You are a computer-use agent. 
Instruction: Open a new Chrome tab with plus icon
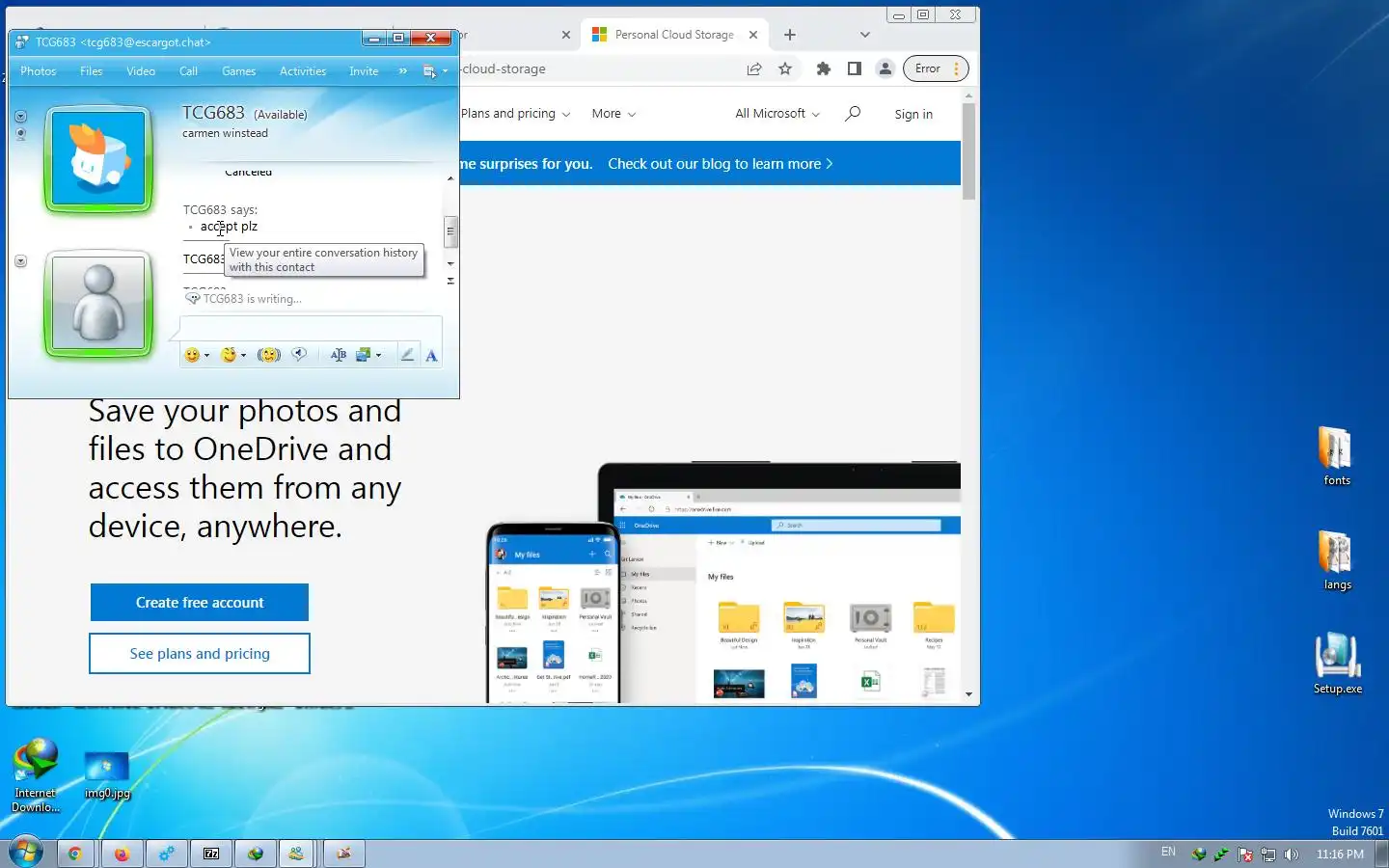pyautogui.click(x=790, y=35)
